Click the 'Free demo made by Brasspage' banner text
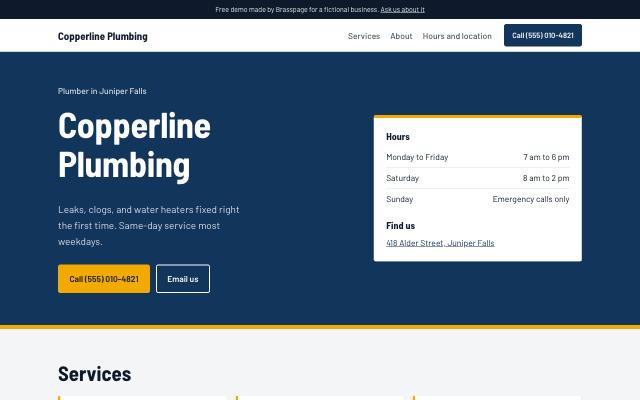The width and height of the screenshot is (640, 400). (297, 9)
